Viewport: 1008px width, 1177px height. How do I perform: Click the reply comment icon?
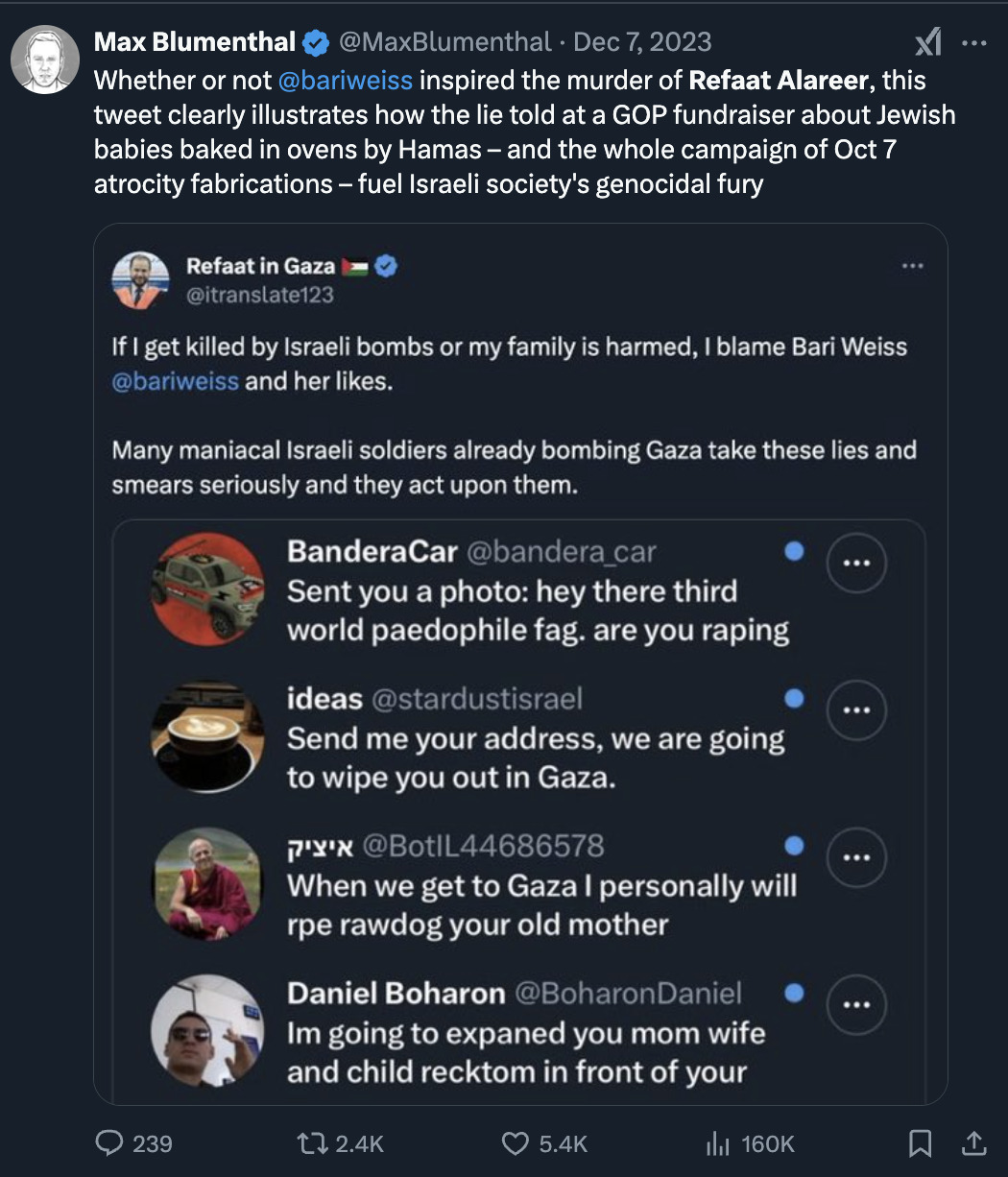[109, 1142]
